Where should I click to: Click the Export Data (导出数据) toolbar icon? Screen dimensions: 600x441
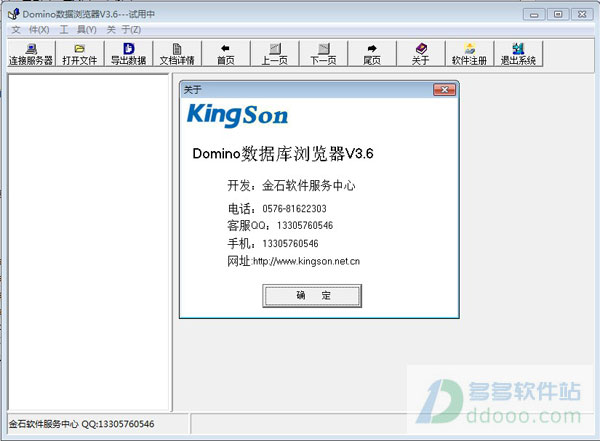coord(129,54)
